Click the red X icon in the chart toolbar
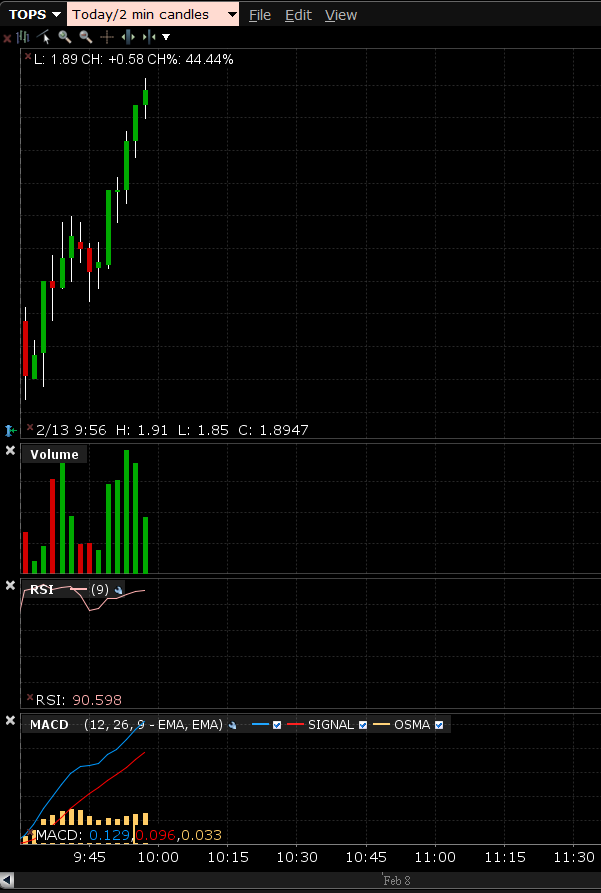601x893 pixels. coord(7,38)
